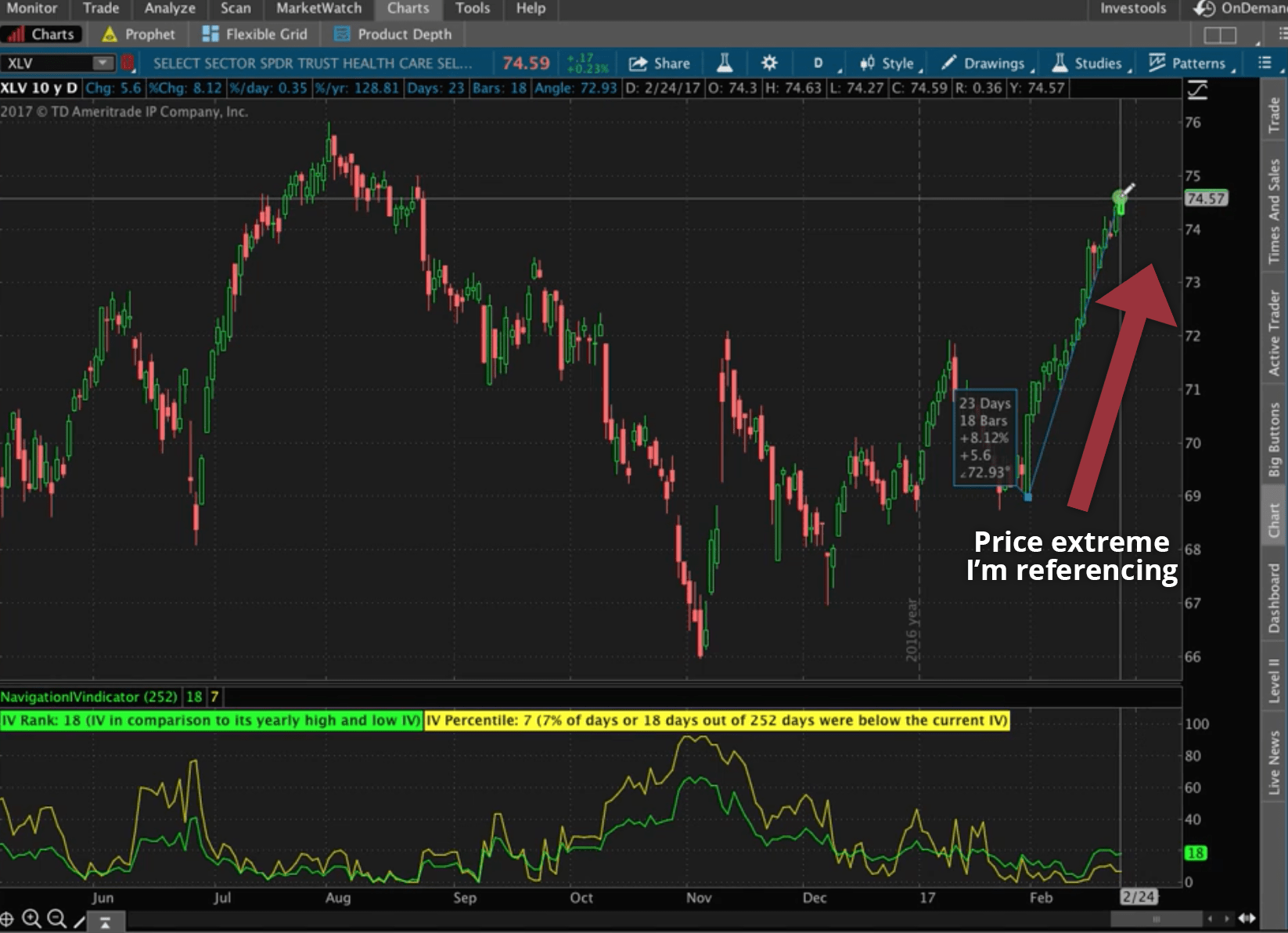1288x933 pixels.
Task: Click the red symbol link clip icon
Action: [128, 63]
